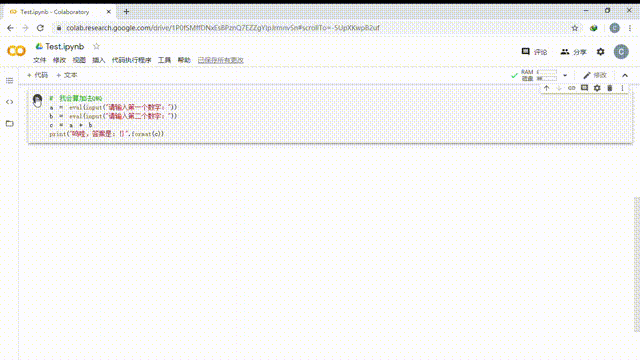
Task: Click the 分享 share button
Action: pyautogui.click(x=573, y=52)
